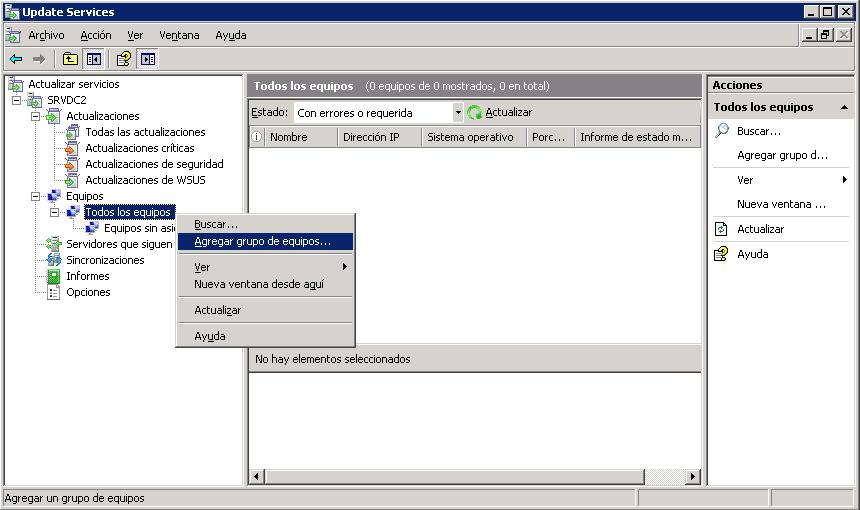This screenshot has width=860, height=510.
Task: Click the green Actualizar refresh icon
Action: coord(475,113)
